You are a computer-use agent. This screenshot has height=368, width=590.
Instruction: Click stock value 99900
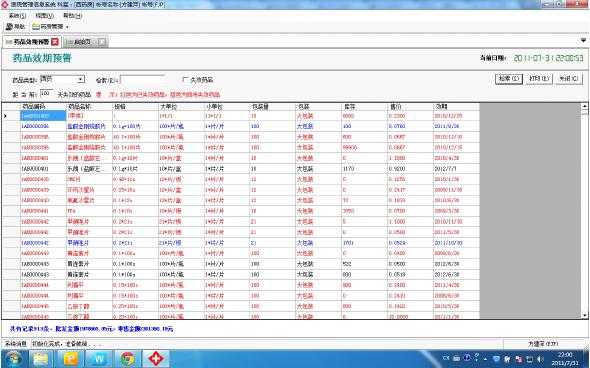tap(365, 148)
